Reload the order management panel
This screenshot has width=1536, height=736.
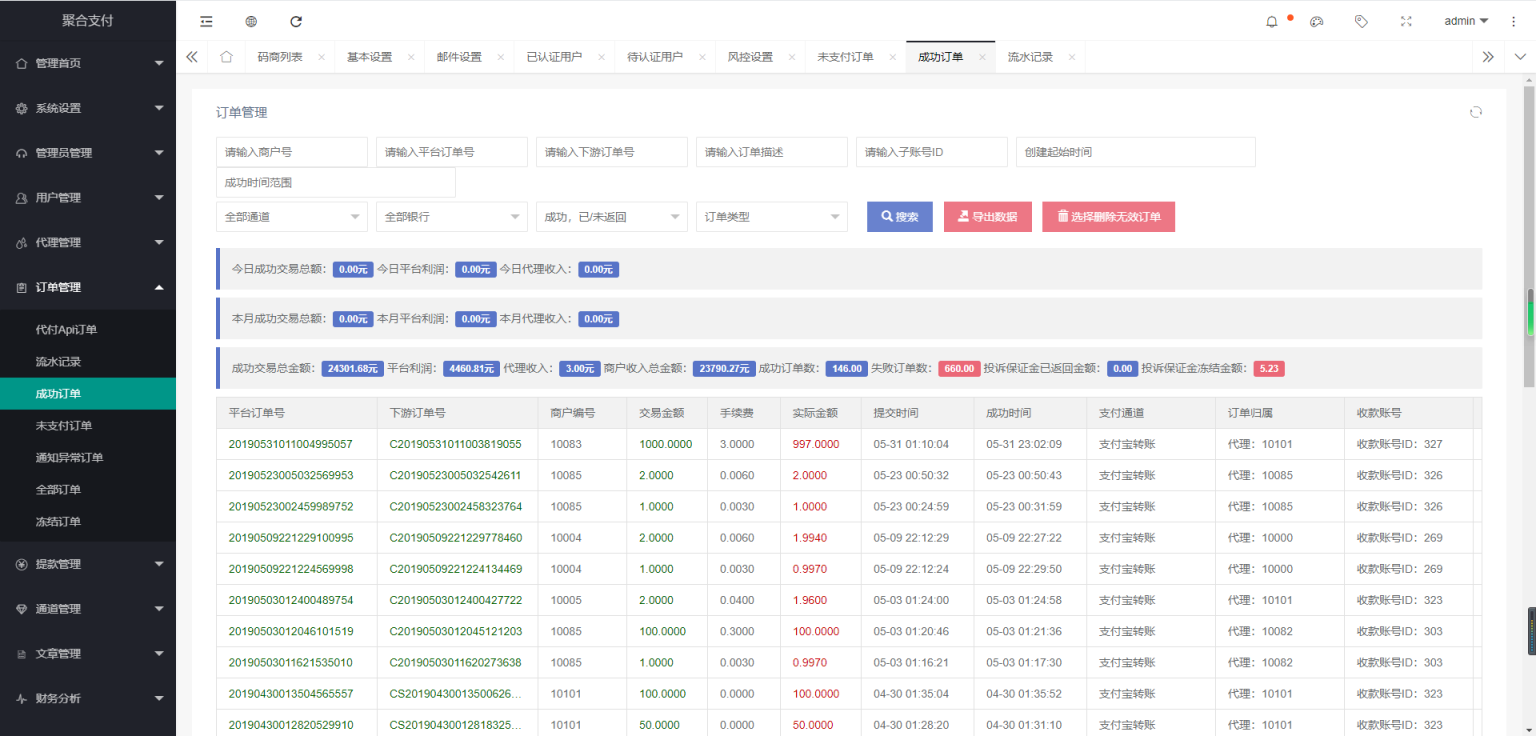pos(1475,112)
